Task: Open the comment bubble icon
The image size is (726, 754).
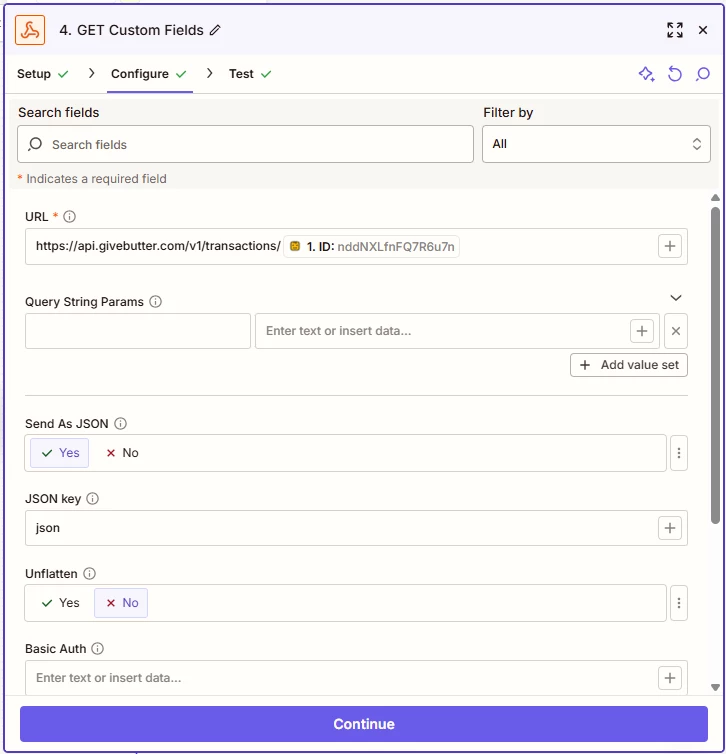Action: point(702,74)
